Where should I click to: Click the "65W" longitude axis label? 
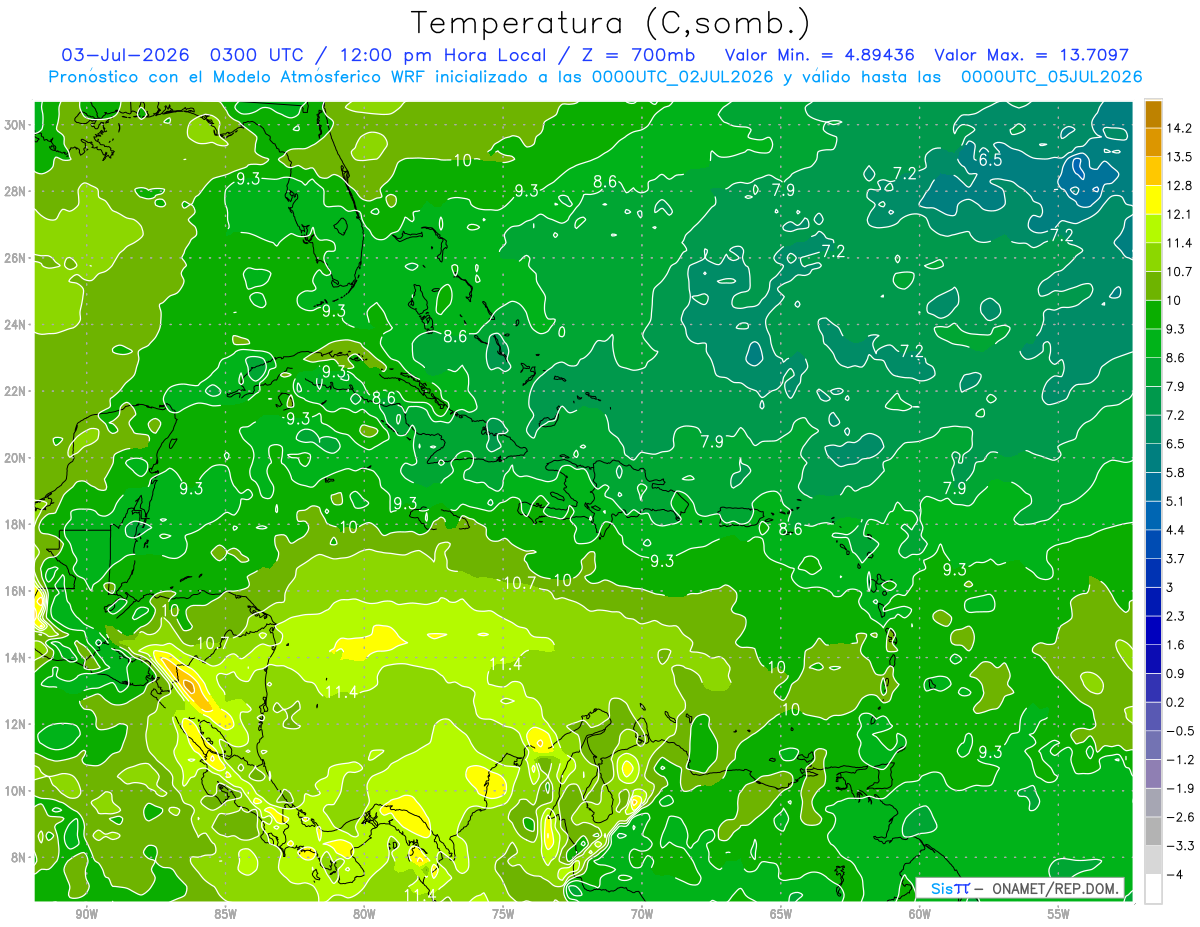pyautogui.click(x=781, y=915)
